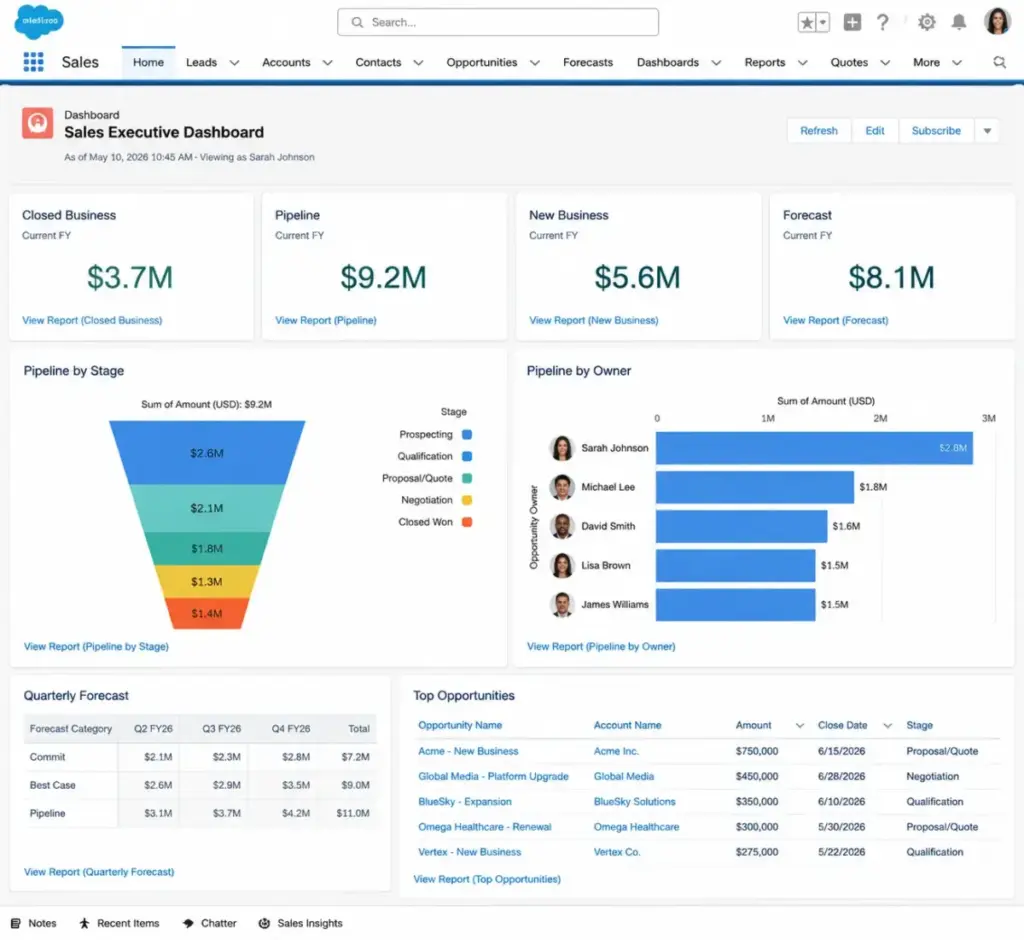Click the global actions plus icon
Screen dimensions: 1024x940
pos(852,22)
